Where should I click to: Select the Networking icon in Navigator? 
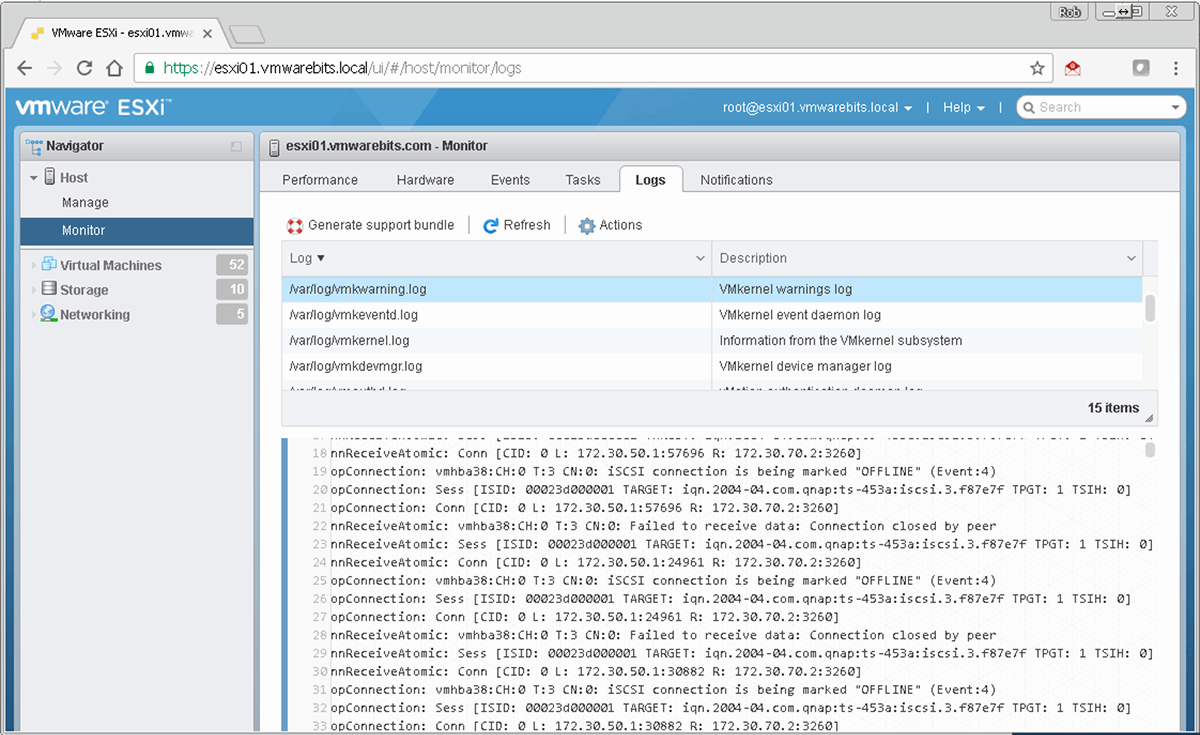(47, 314)
